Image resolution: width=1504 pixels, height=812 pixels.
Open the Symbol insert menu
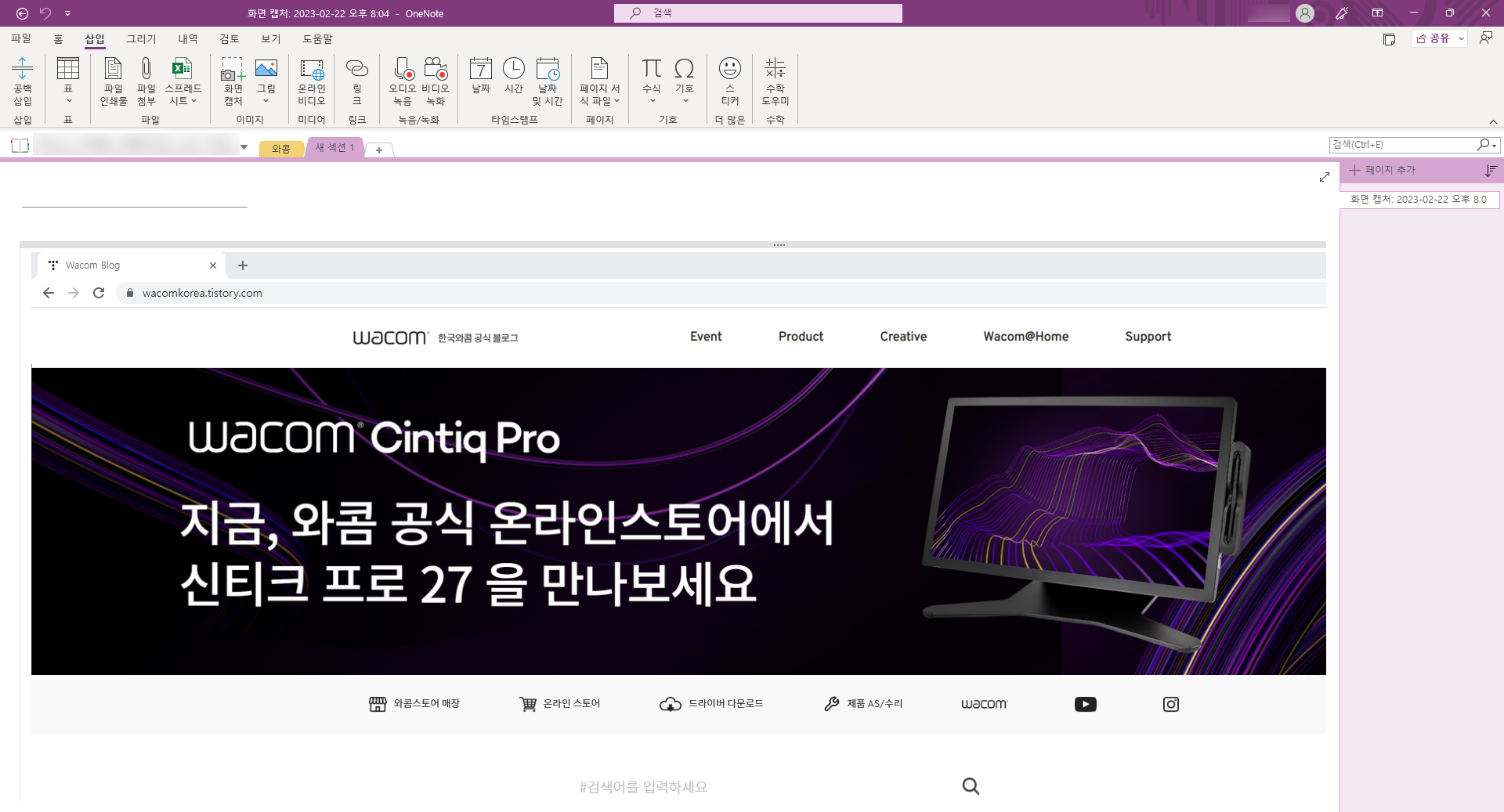[x=685, y=81]
